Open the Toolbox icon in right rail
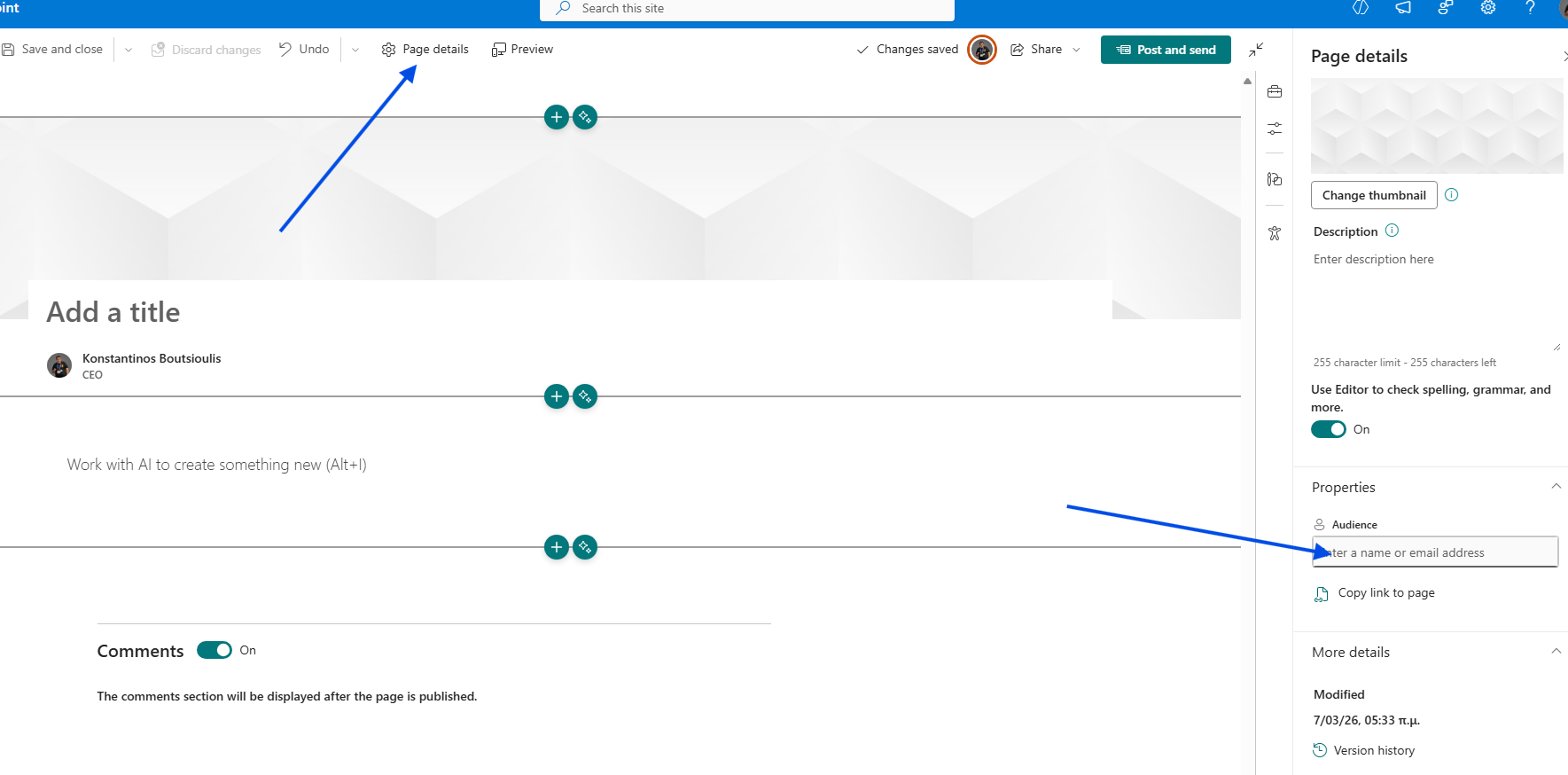This screenshot has height=775, width=1568. [1275, 91]
